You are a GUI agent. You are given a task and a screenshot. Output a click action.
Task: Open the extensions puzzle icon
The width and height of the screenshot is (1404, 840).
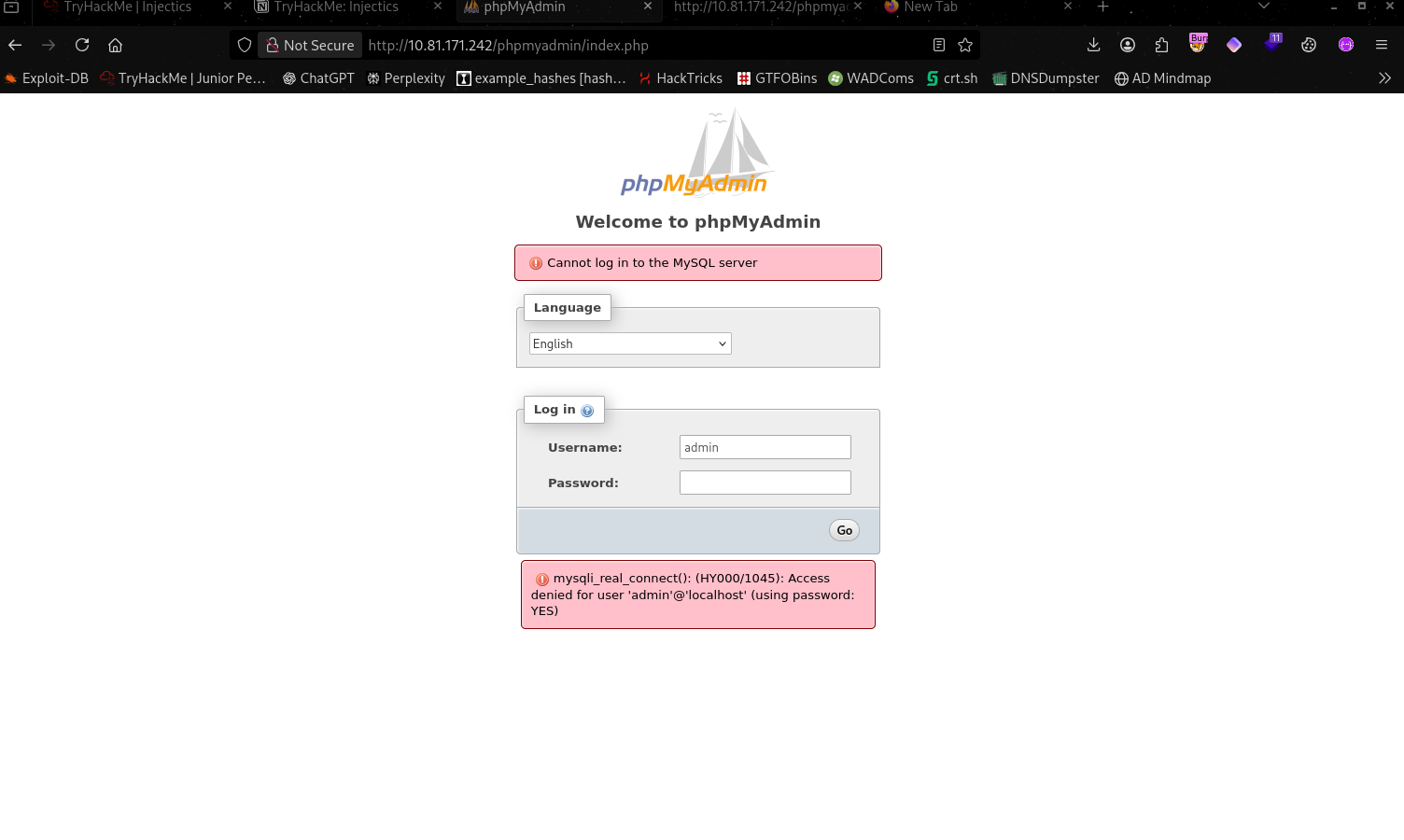(1162, 45)
